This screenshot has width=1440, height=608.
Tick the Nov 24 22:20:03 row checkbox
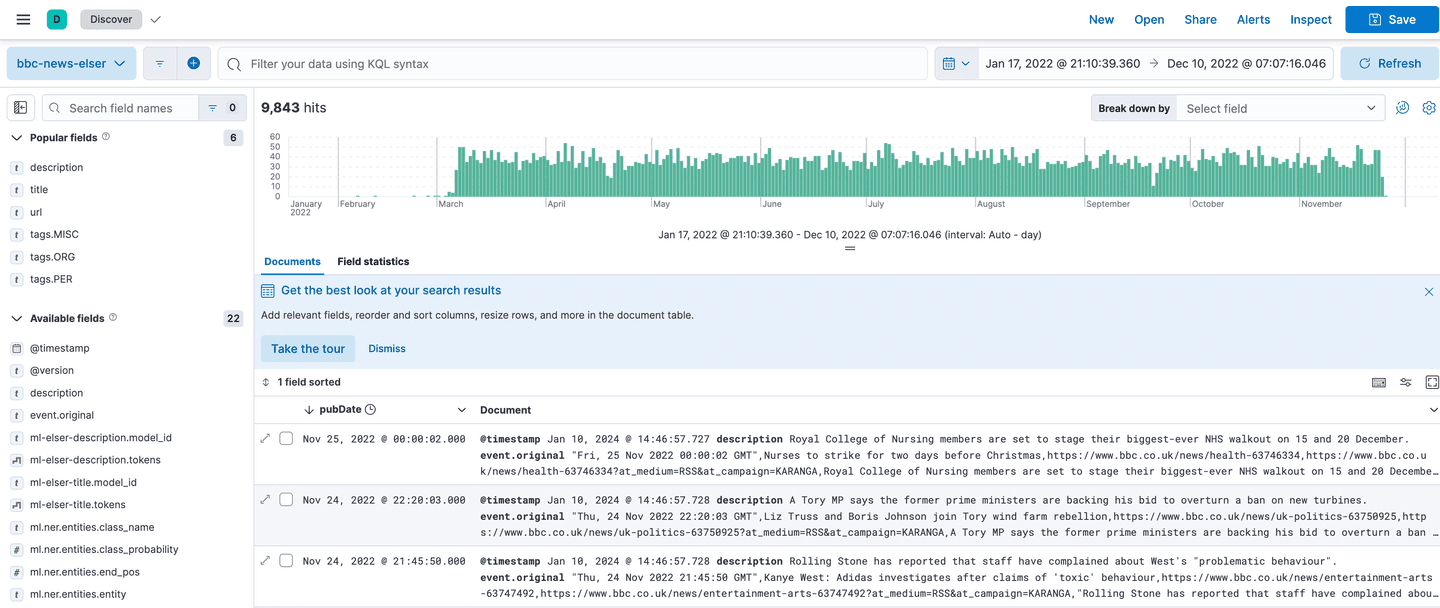tap(286, 500)
